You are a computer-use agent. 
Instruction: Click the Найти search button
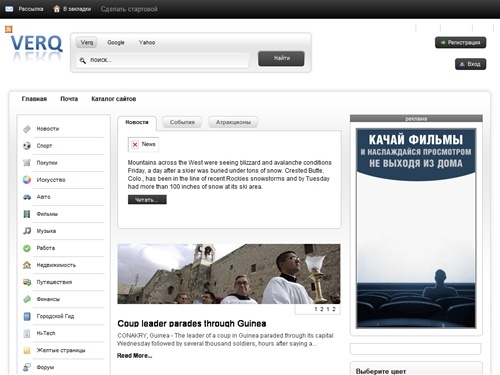[281, 58]
